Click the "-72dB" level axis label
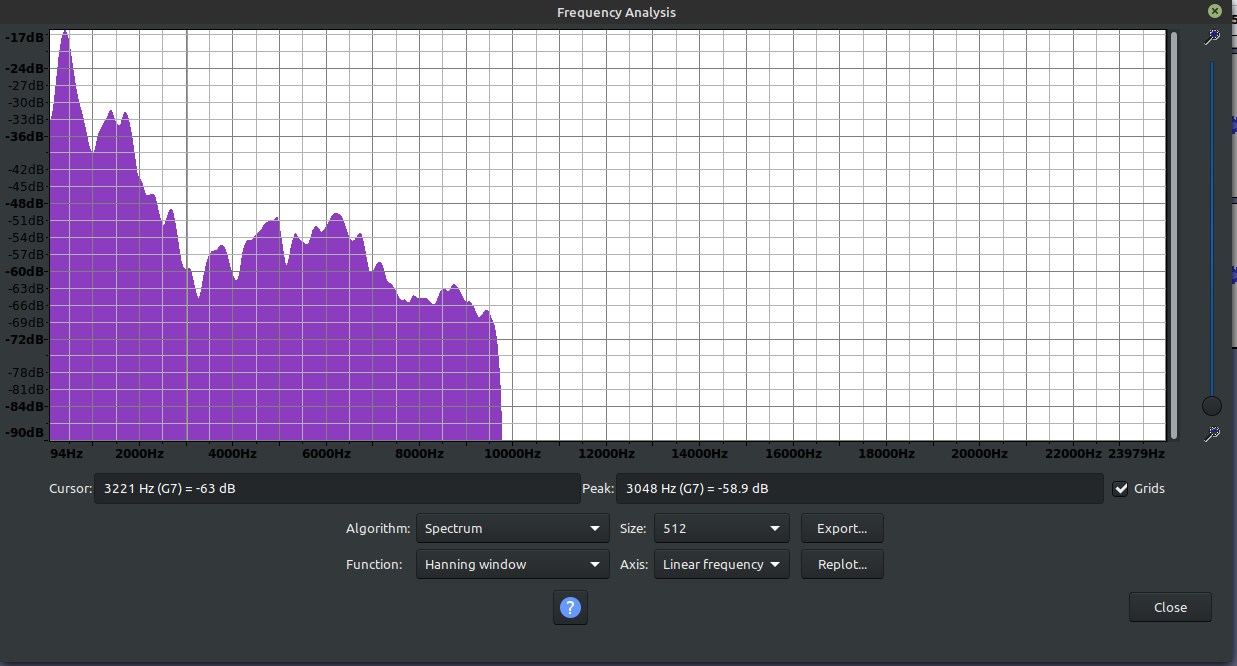This screenshot has height=666, width=1237. pos(24,339)
